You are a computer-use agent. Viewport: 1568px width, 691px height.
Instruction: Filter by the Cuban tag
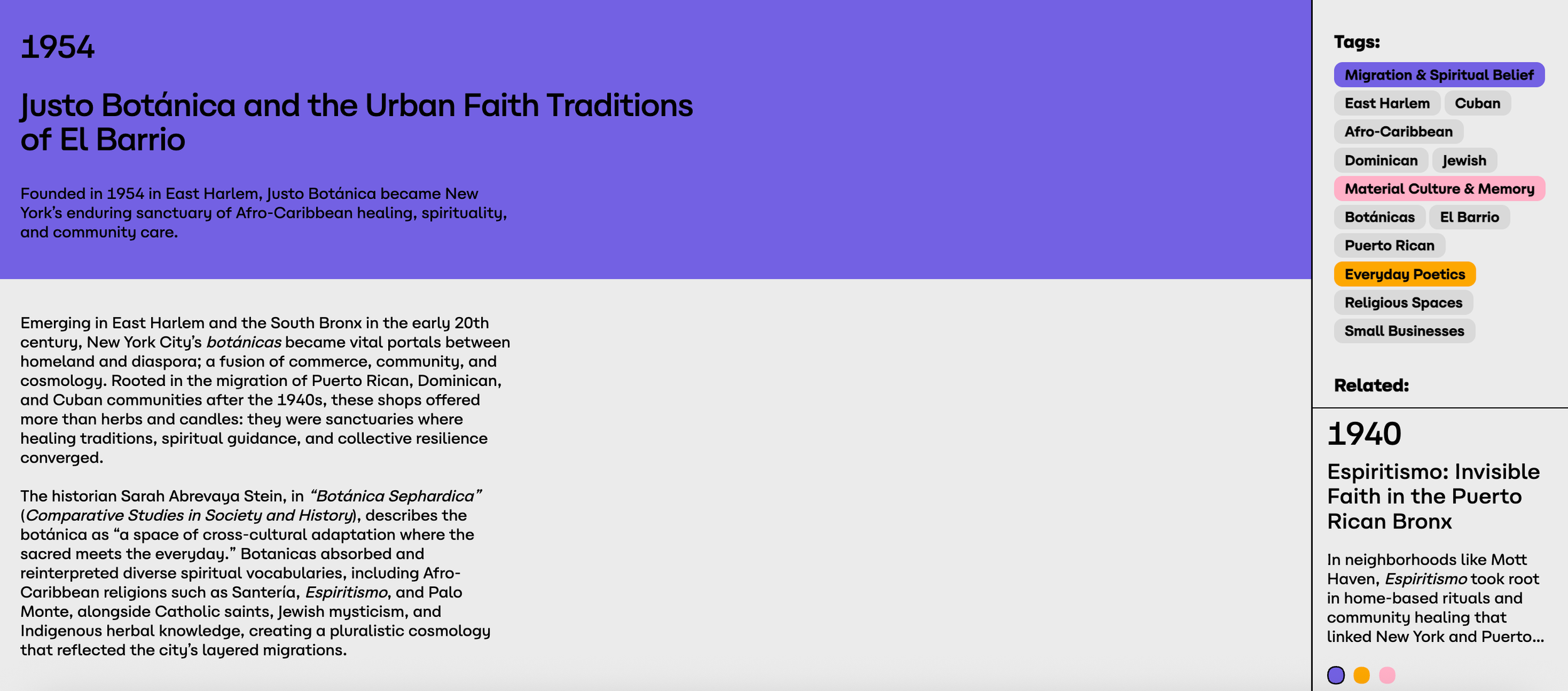point(1478,103)
